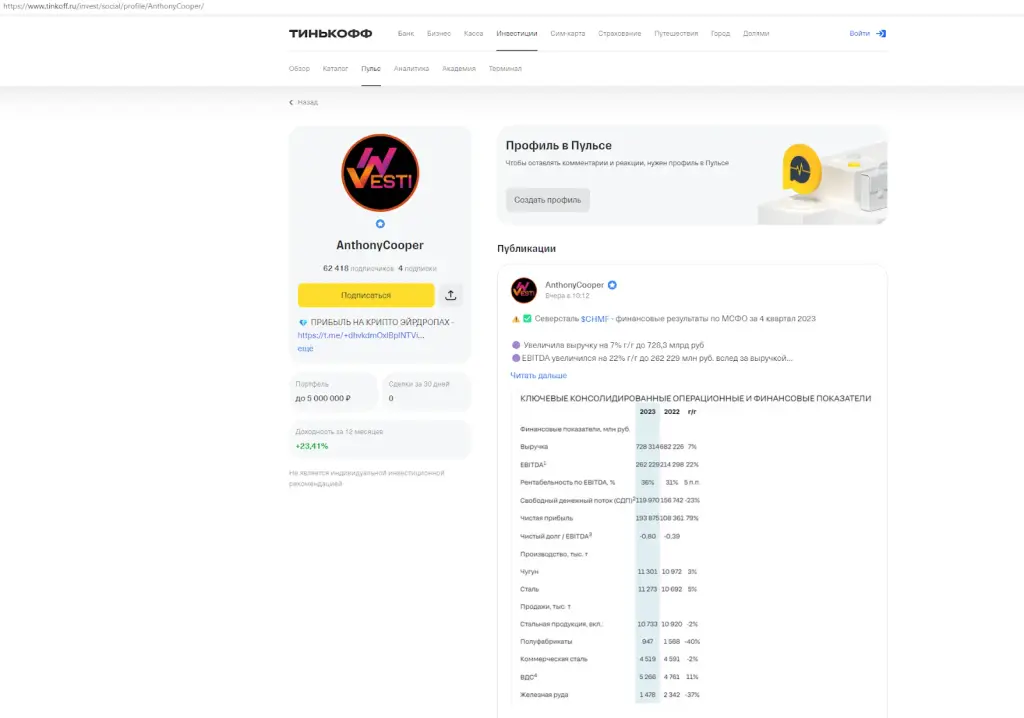Click the Сделки за 30 дней card
This screenshot has width=1024, height=718.
pyautogui.click(x=426, y=391)
